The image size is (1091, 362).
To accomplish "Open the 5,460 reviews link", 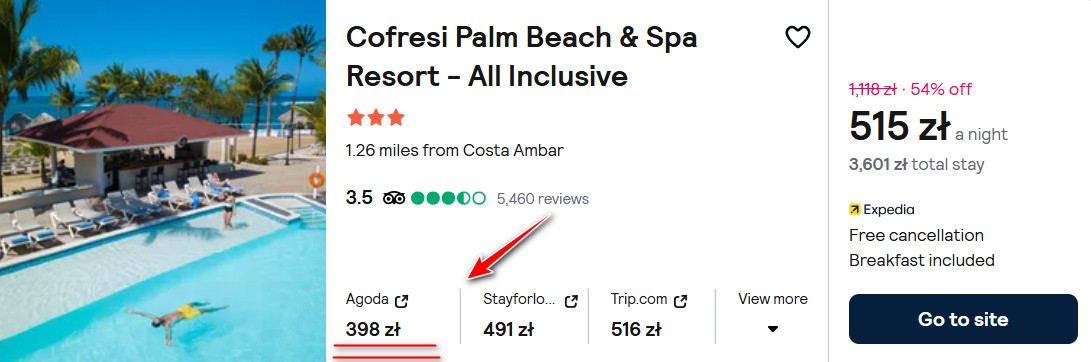I will (x=543, y=199).
